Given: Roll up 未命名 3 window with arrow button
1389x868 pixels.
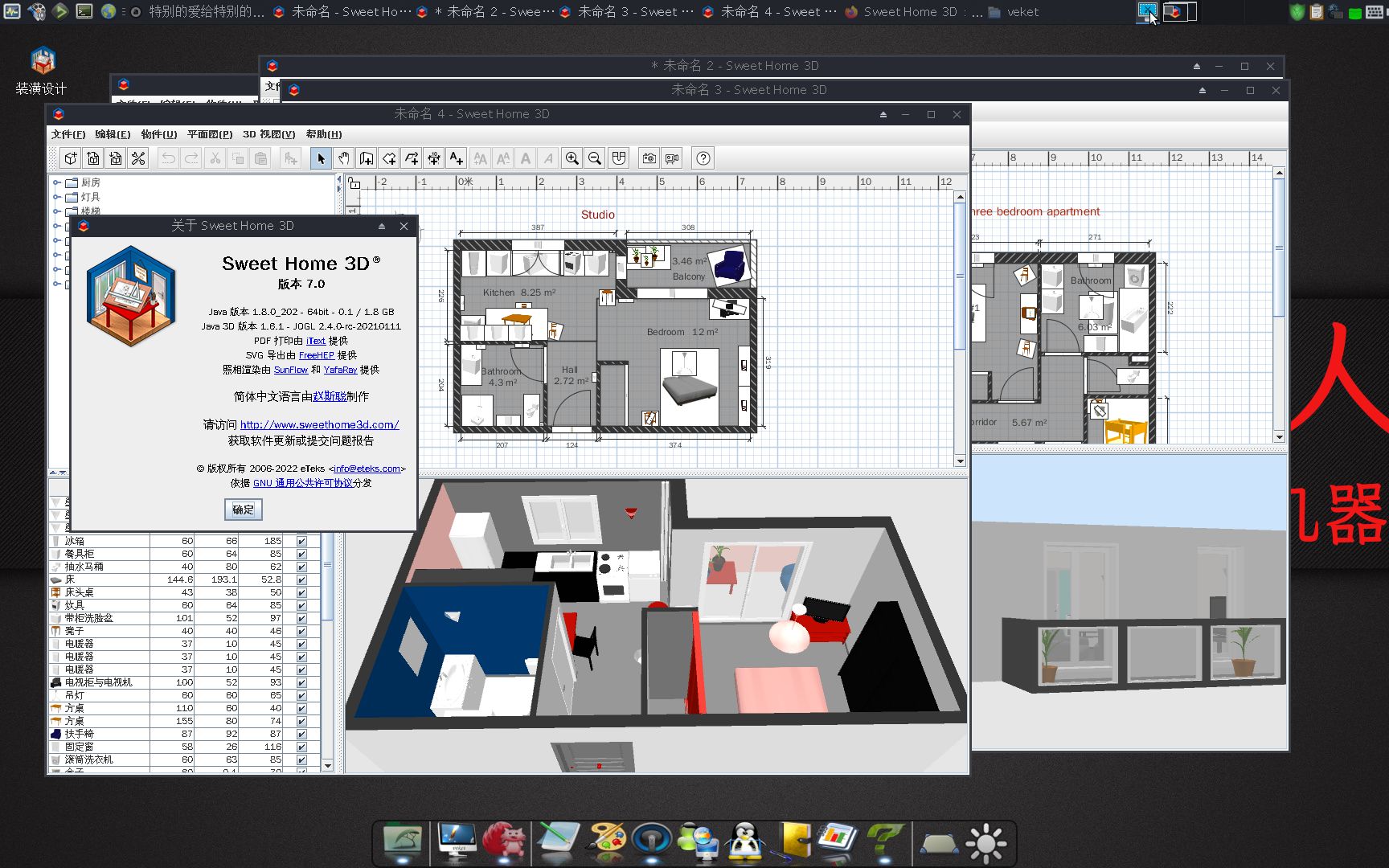Looking at the screenshot, I should pyautogui.click(x=1202, y=91).
